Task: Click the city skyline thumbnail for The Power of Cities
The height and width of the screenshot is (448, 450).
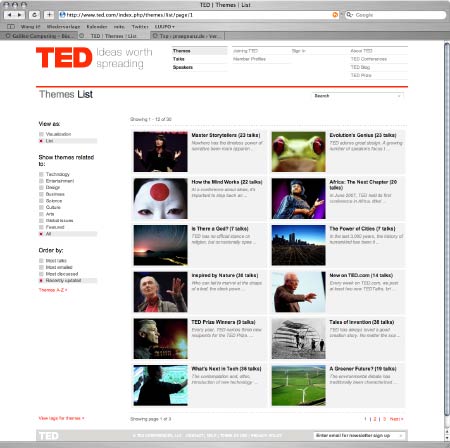Action: point(298,245)
